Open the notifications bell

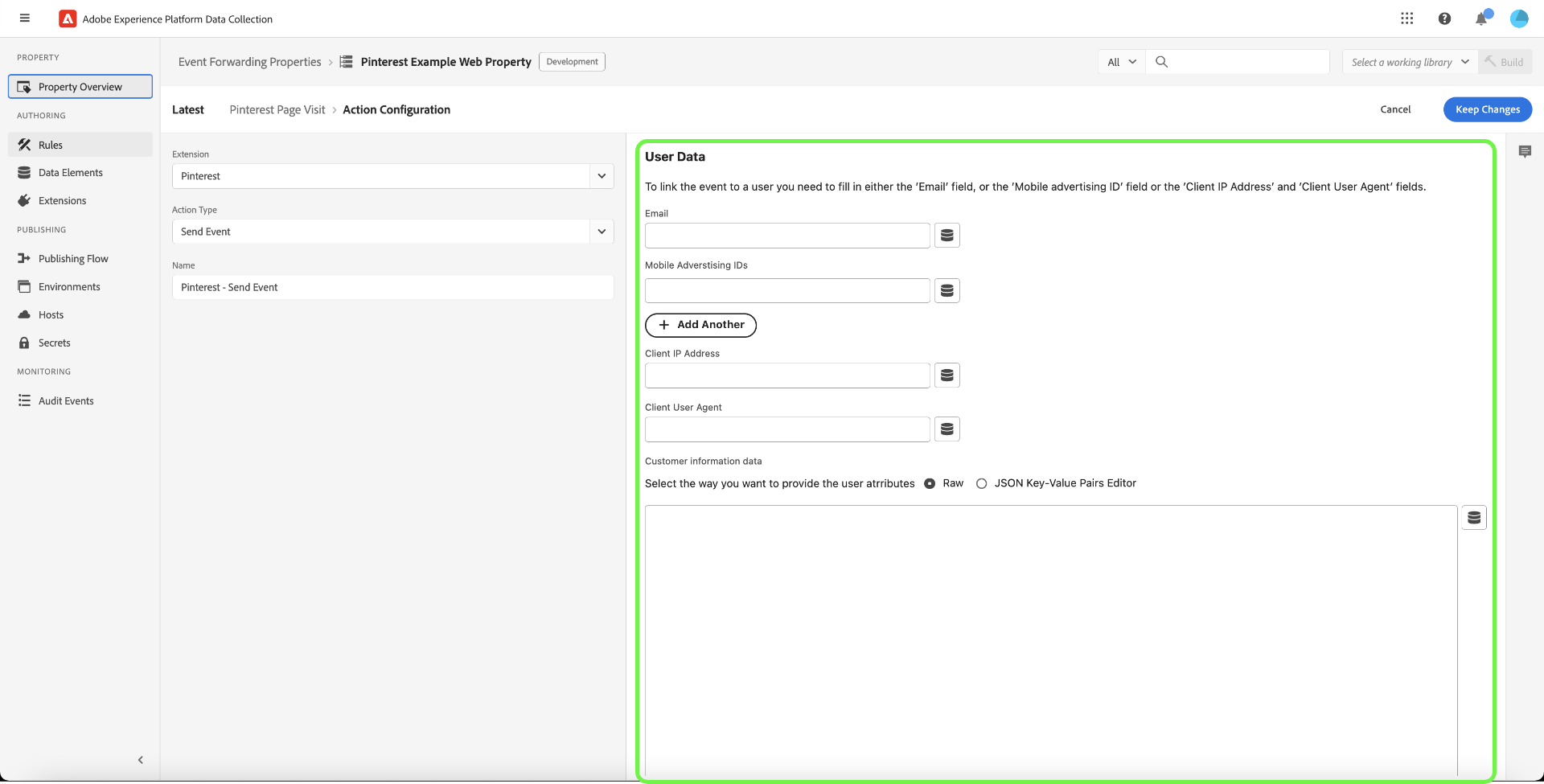pyautogui.click(x=1481, y=18)
